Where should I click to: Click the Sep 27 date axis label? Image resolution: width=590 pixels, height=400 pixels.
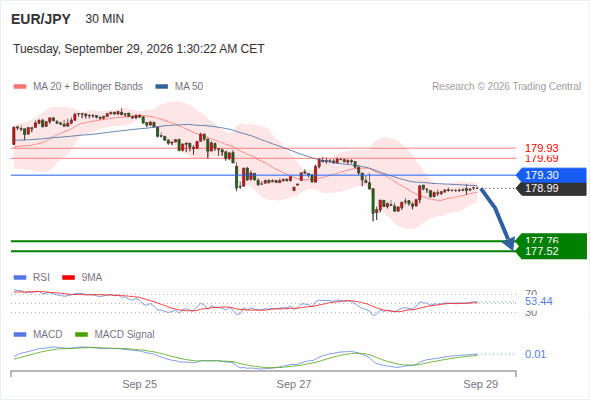(x=294, y=384)
